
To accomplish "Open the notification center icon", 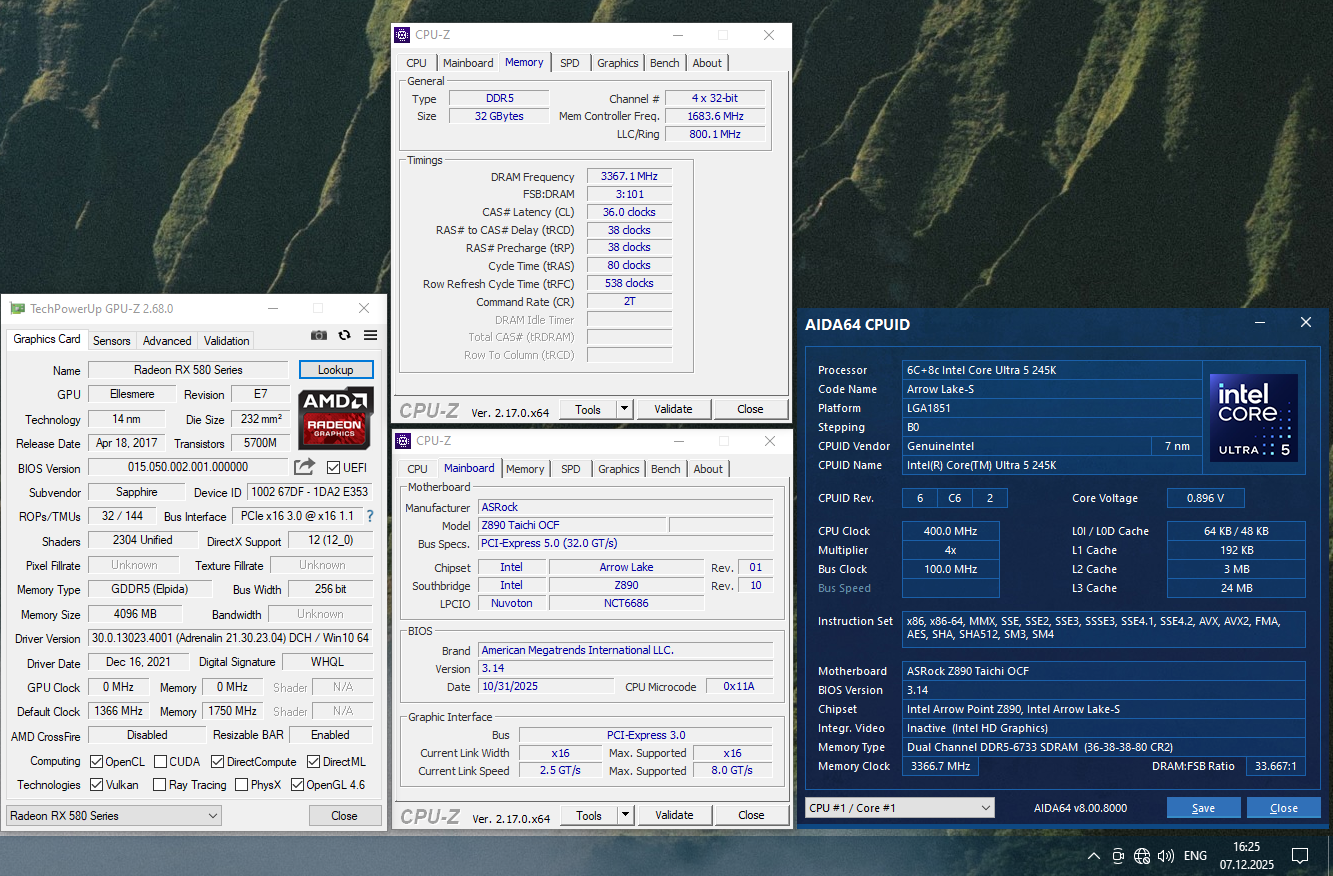I will (x=1300, y=856).
